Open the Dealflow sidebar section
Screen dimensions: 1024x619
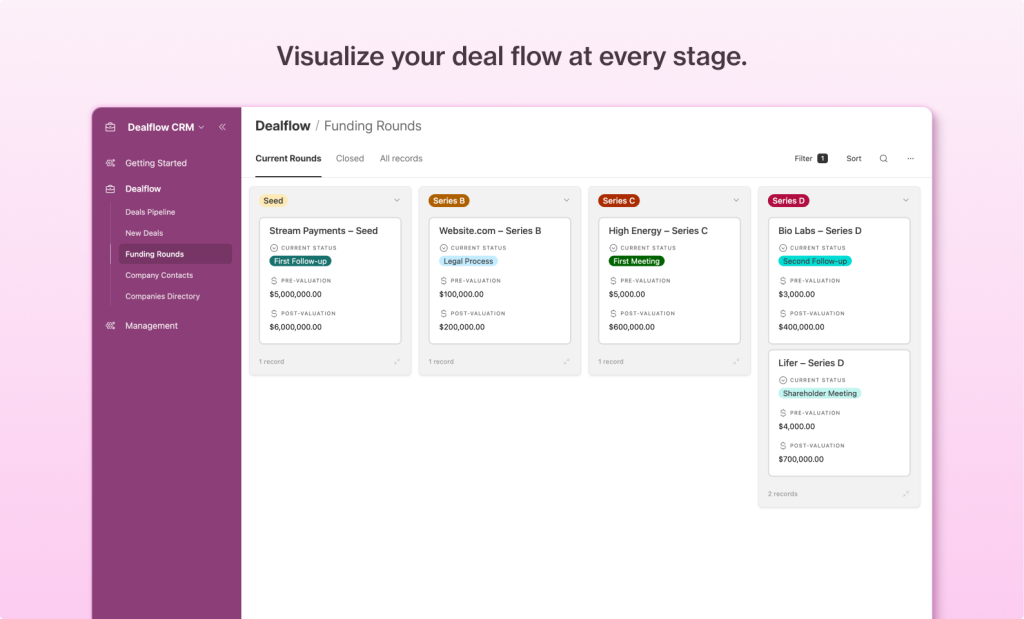tap(143, 189)
